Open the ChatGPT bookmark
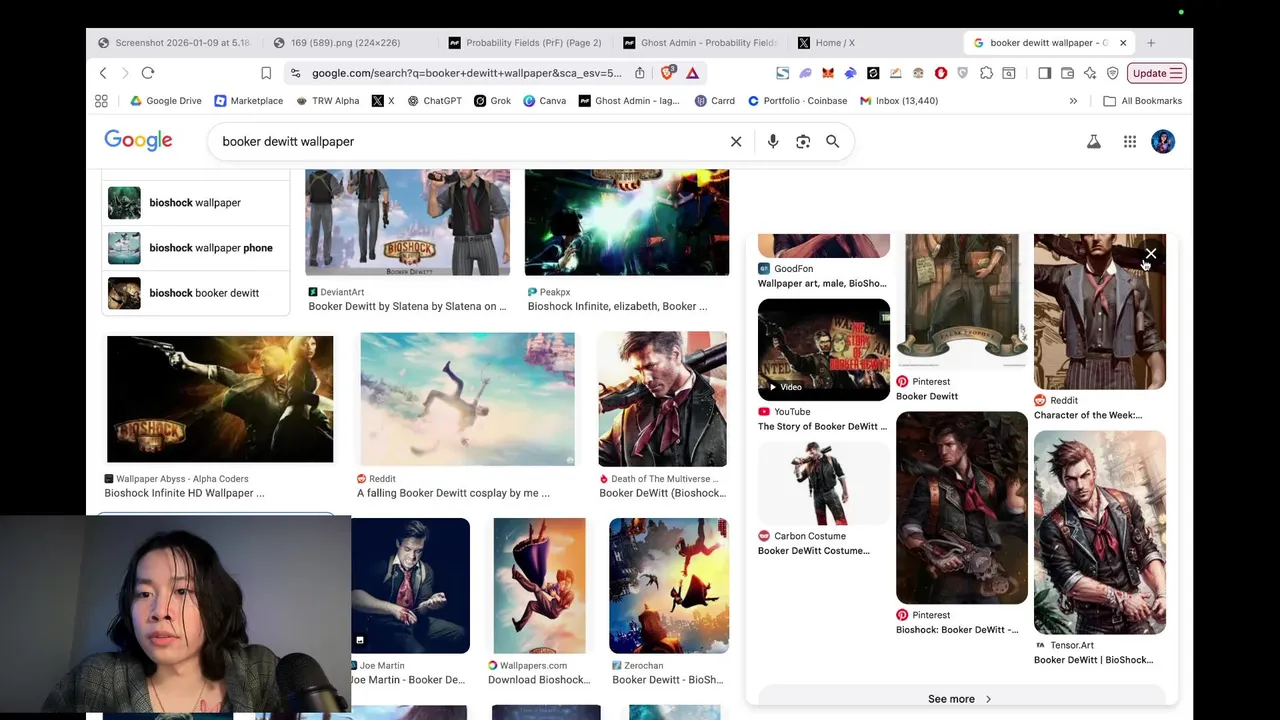 434,101
